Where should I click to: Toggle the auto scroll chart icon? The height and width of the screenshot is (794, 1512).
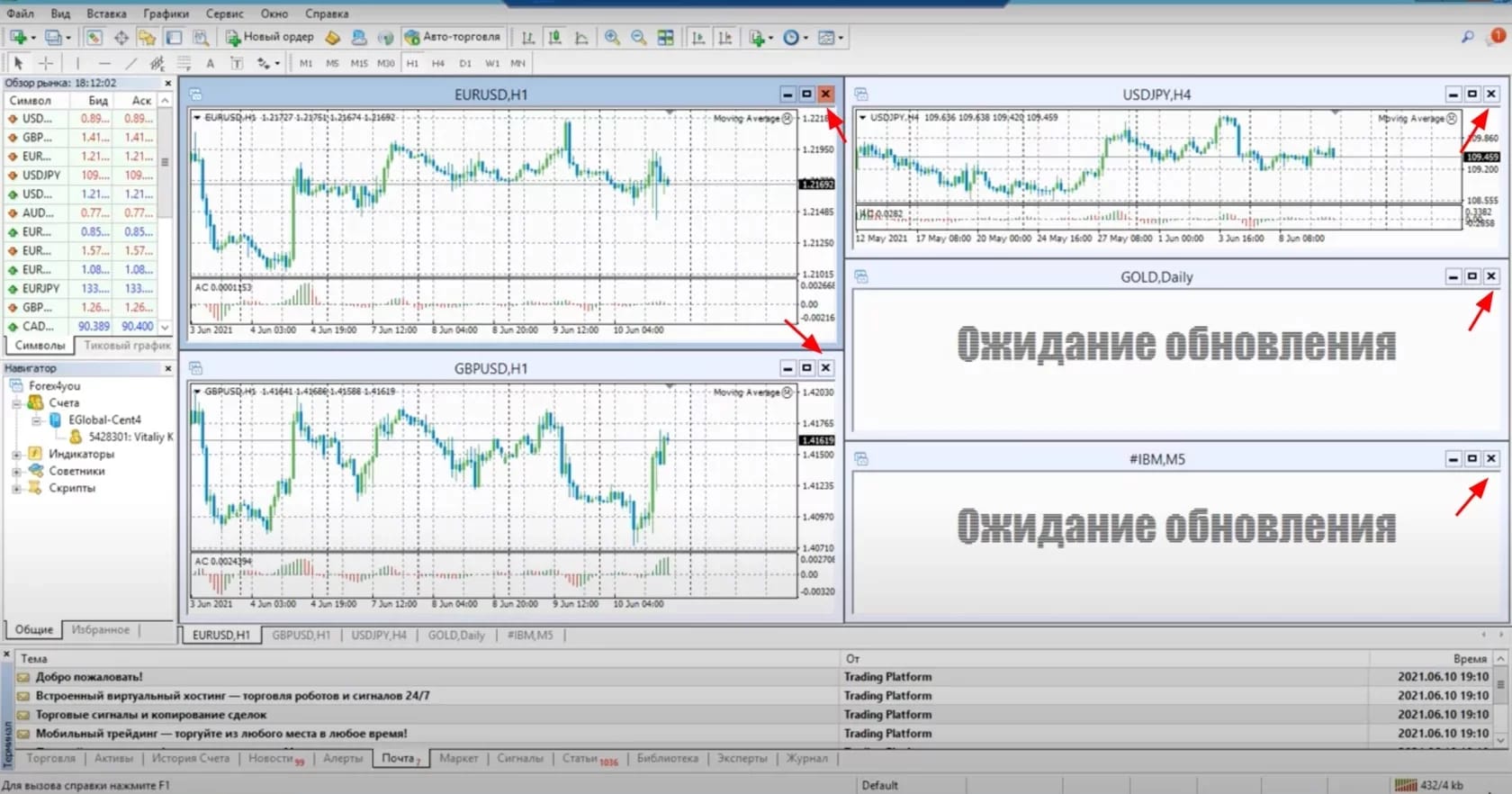pyautogui.click(x=698, y=37)
